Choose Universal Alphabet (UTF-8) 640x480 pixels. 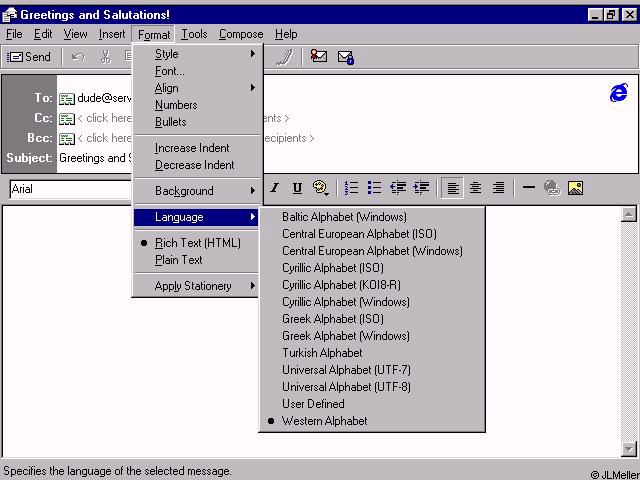pyautogui.click(x=372, y=387)
